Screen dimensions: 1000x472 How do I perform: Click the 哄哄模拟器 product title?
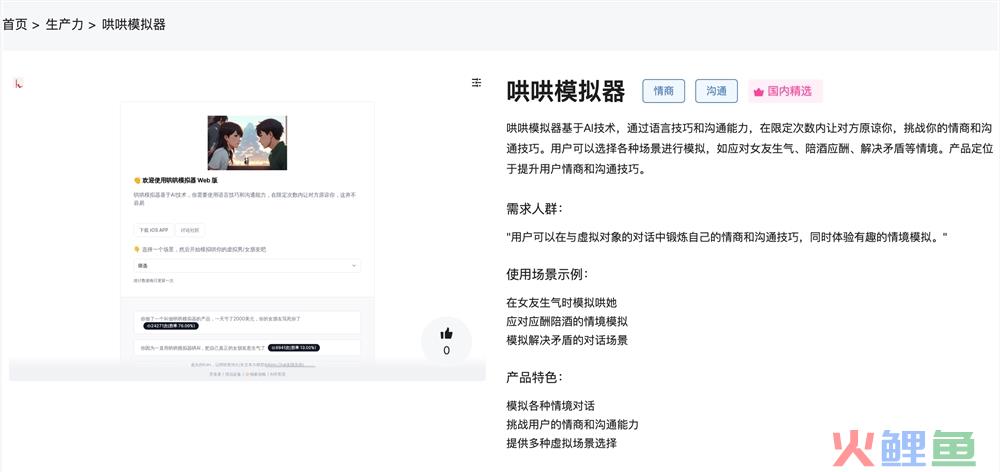point(566,91)
